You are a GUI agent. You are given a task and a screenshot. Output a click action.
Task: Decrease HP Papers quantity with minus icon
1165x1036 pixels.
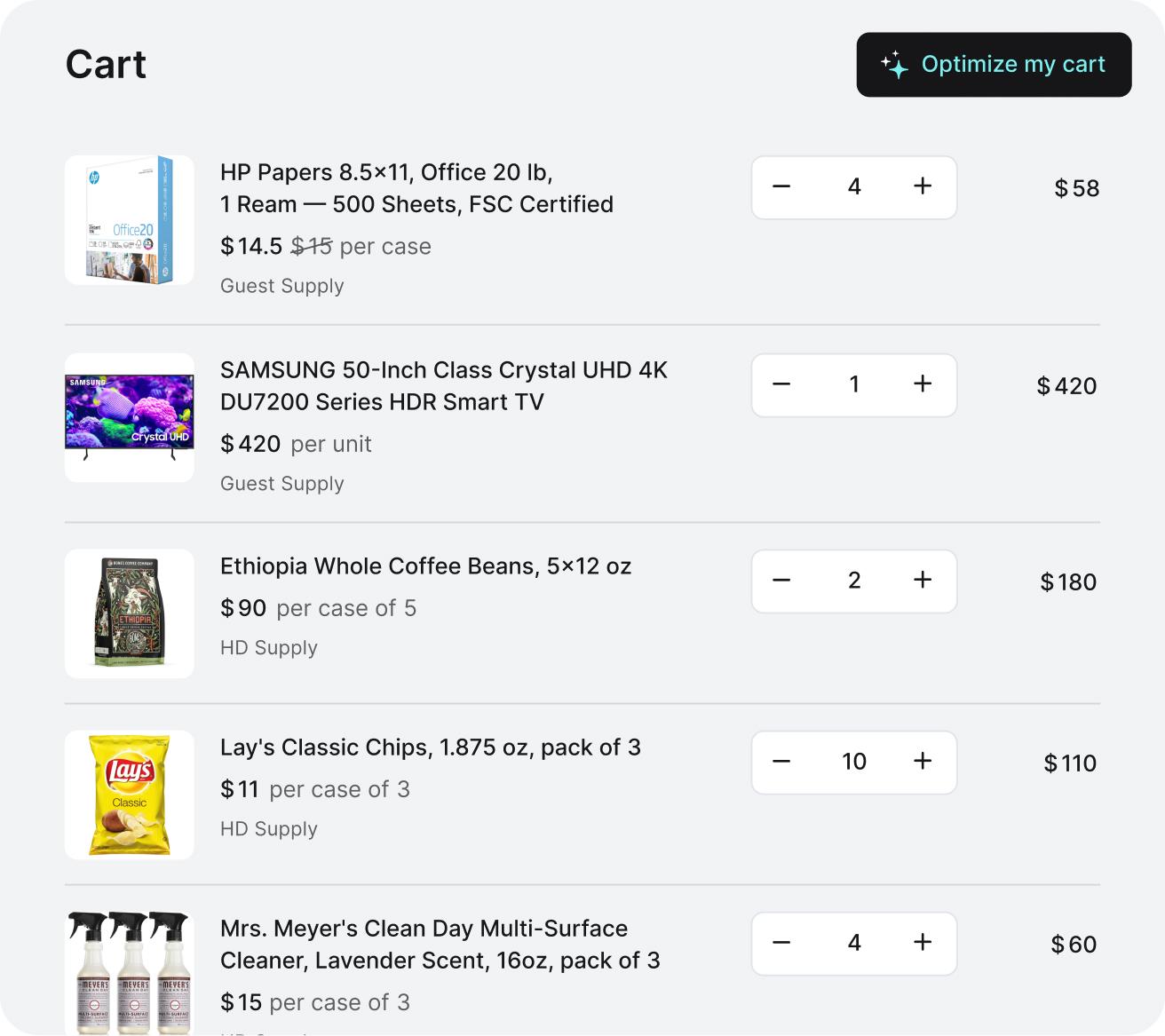(781, 187)
